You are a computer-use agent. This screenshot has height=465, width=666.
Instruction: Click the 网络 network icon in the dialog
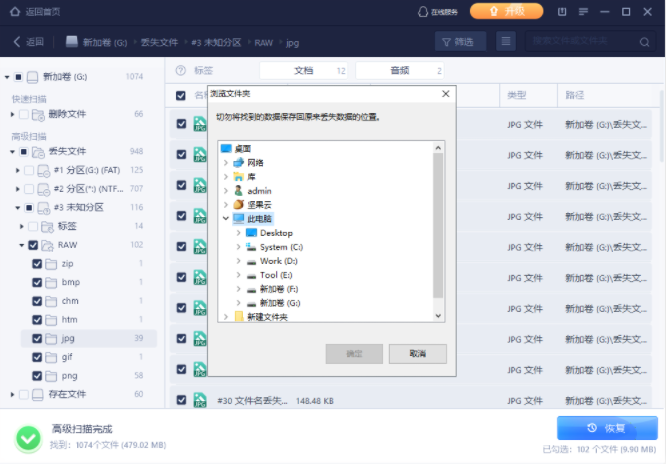(238, 162)
